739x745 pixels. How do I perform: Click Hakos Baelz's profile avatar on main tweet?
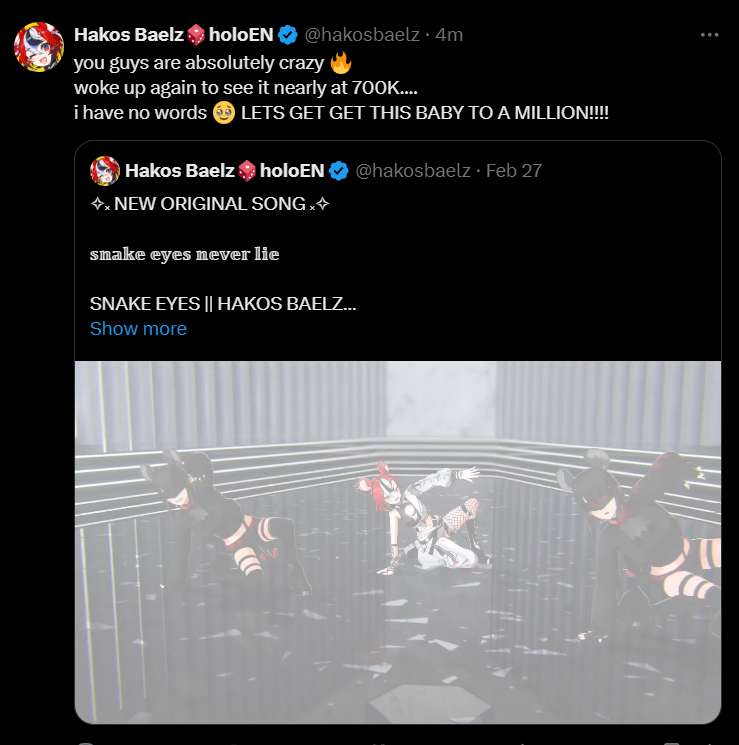(39, 46)
